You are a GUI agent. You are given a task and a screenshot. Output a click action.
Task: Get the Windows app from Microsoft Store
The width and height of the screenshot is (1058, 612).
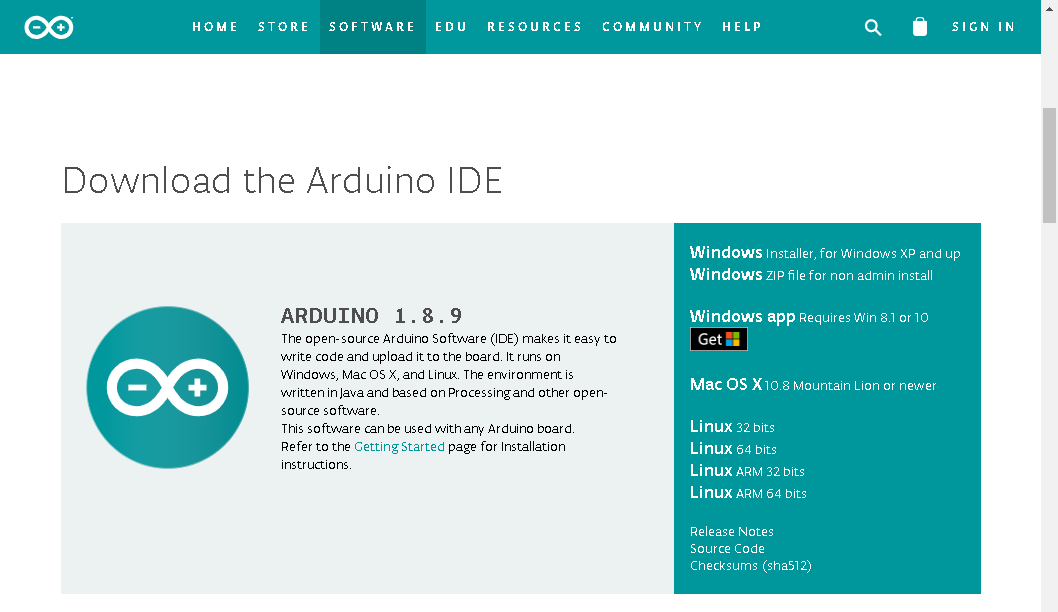719,339
